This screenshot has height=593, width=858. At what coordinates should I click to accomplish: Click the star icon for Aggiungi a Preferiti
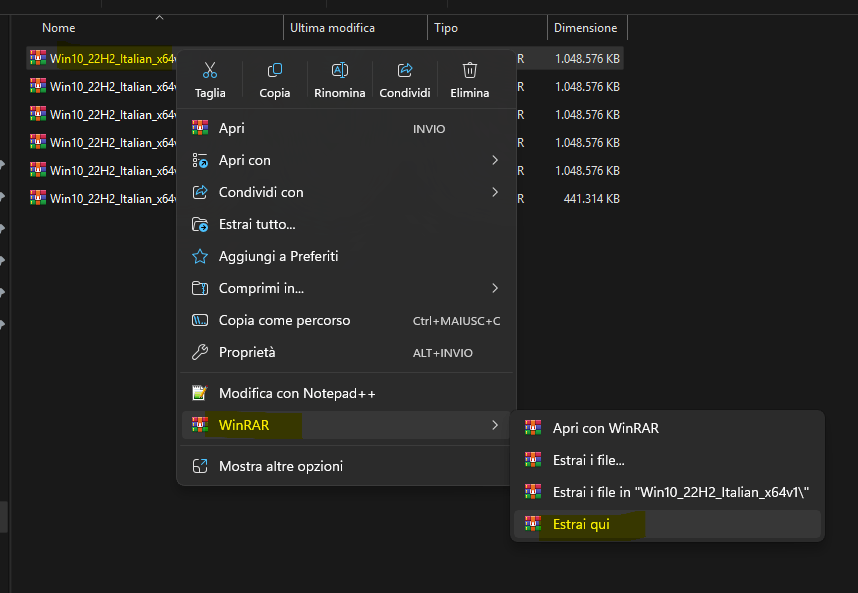point(200,257)
